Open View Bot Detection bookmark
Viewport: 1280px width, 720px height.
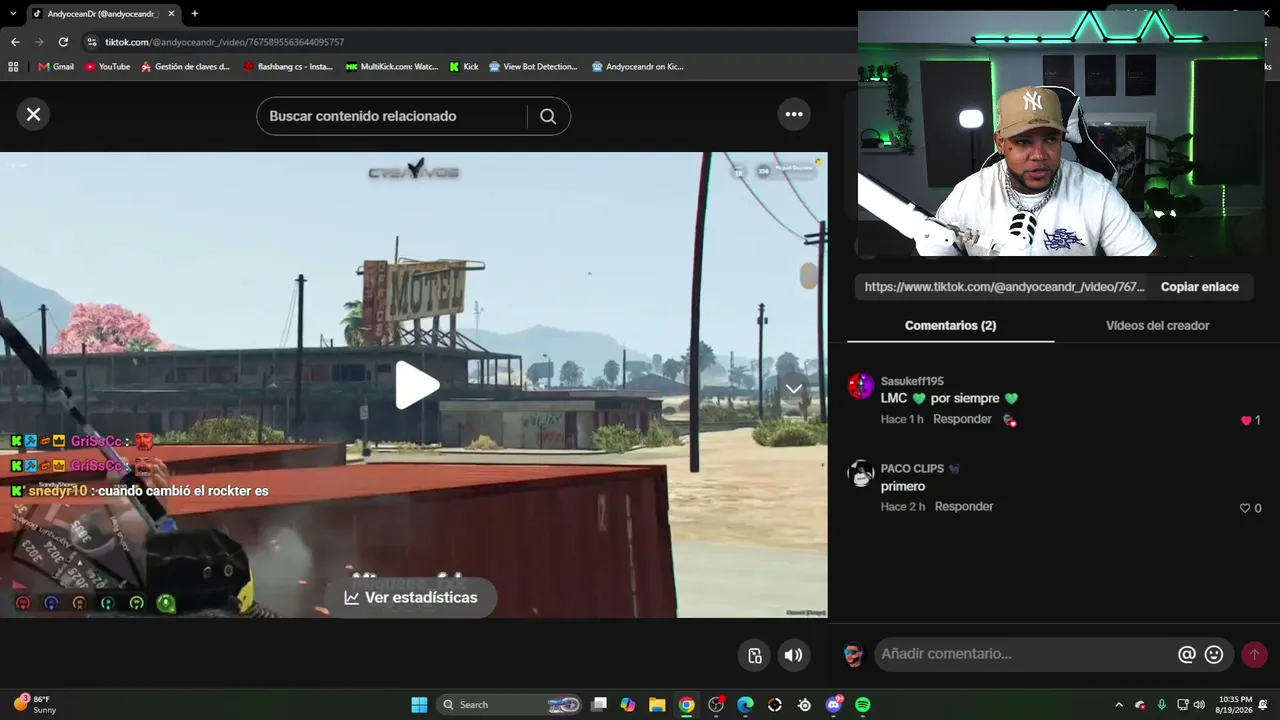(x=533, y=67)
